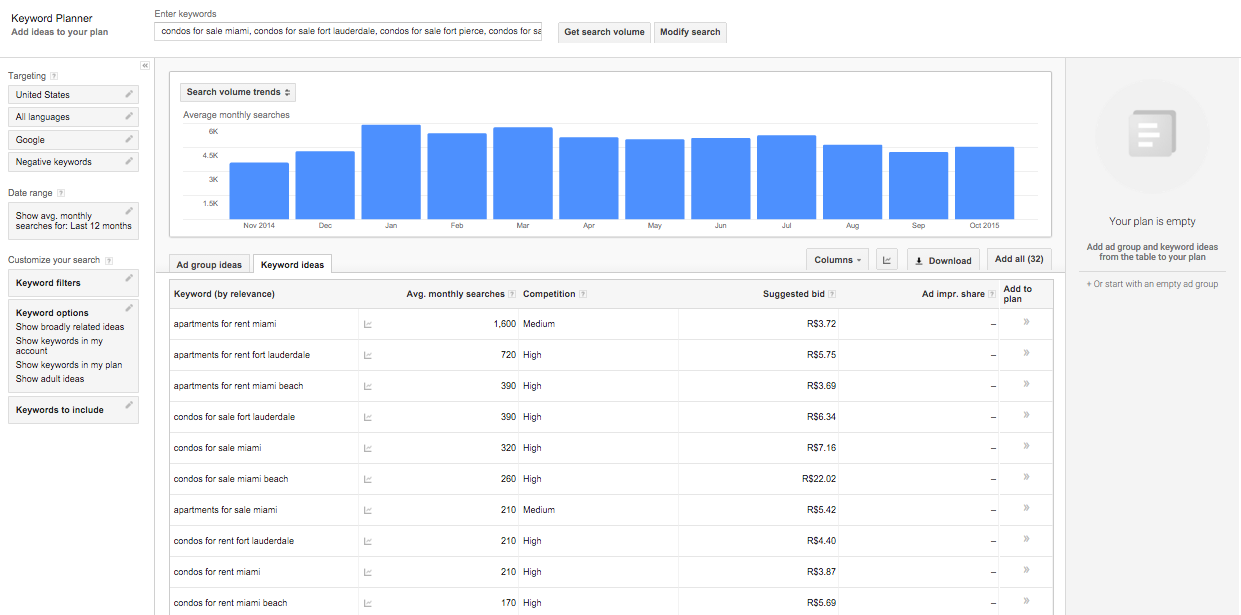Select keyword condos for sale miami beach
Viewport: 1241px width, 615px height.
point(231,479)
